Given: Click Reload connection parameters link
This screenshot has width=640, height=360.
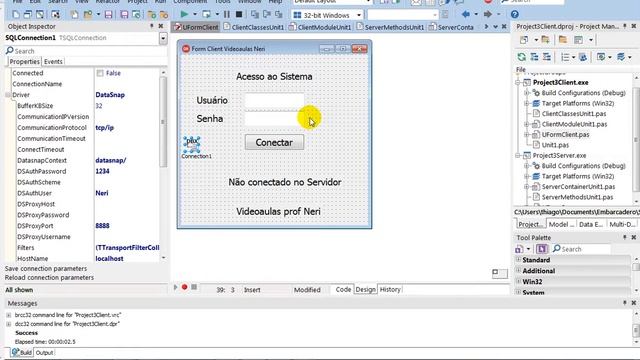Looking at the screenshot, I should tap(49, 278).
